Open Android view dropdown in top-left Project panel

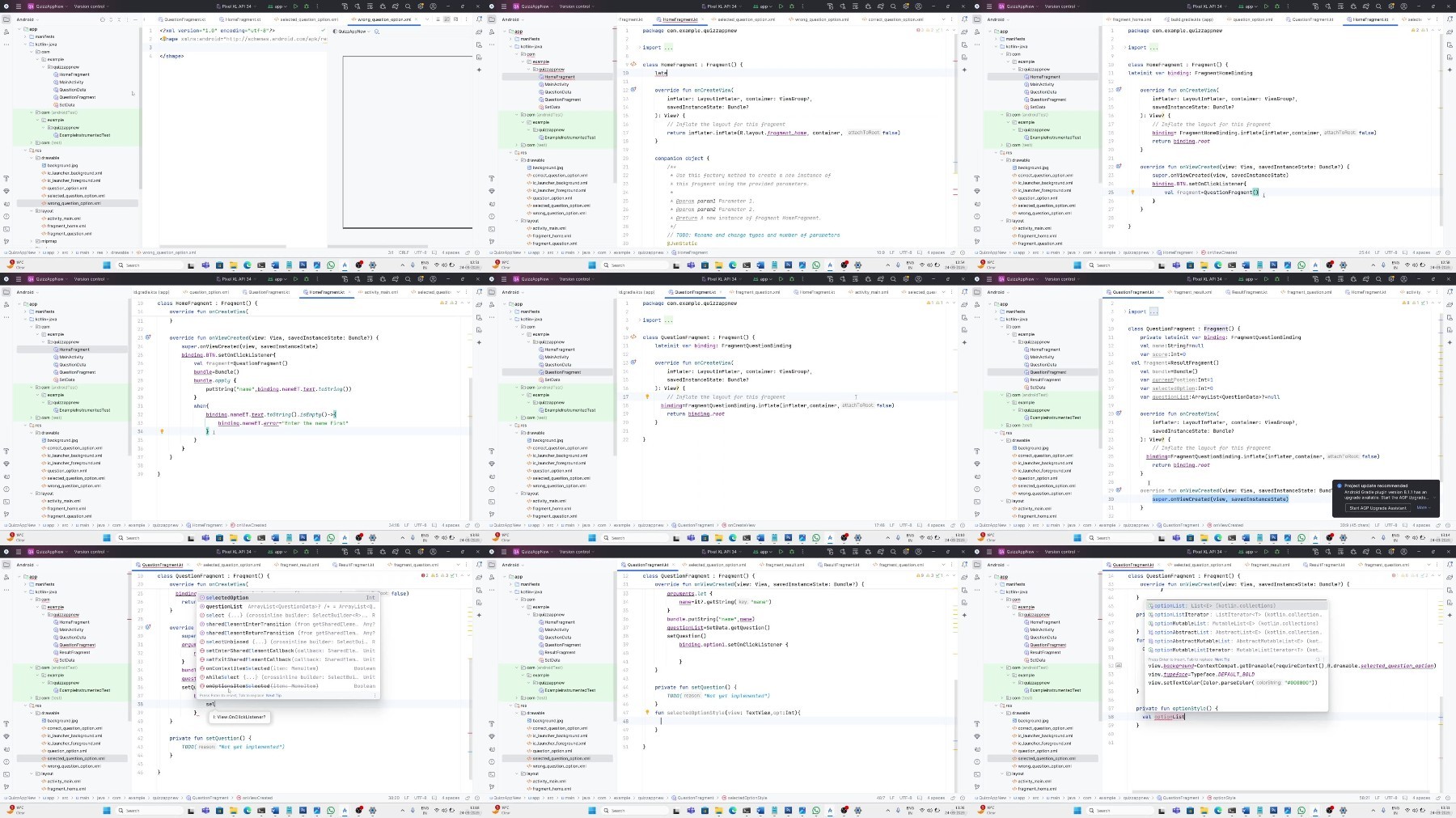[x=27, y=19]
